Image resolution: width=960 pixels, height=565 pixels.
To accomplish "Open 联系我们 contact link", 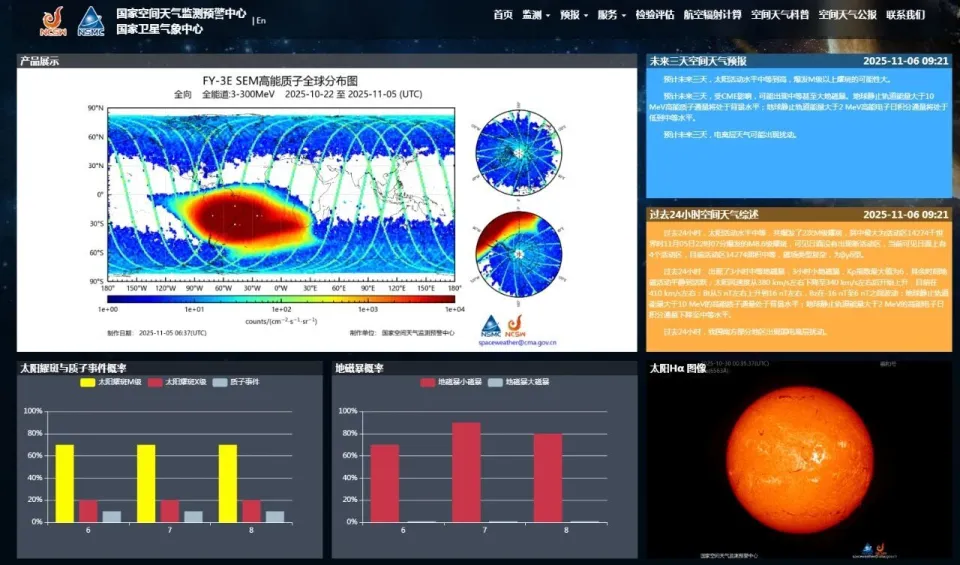I will (905, 15).
